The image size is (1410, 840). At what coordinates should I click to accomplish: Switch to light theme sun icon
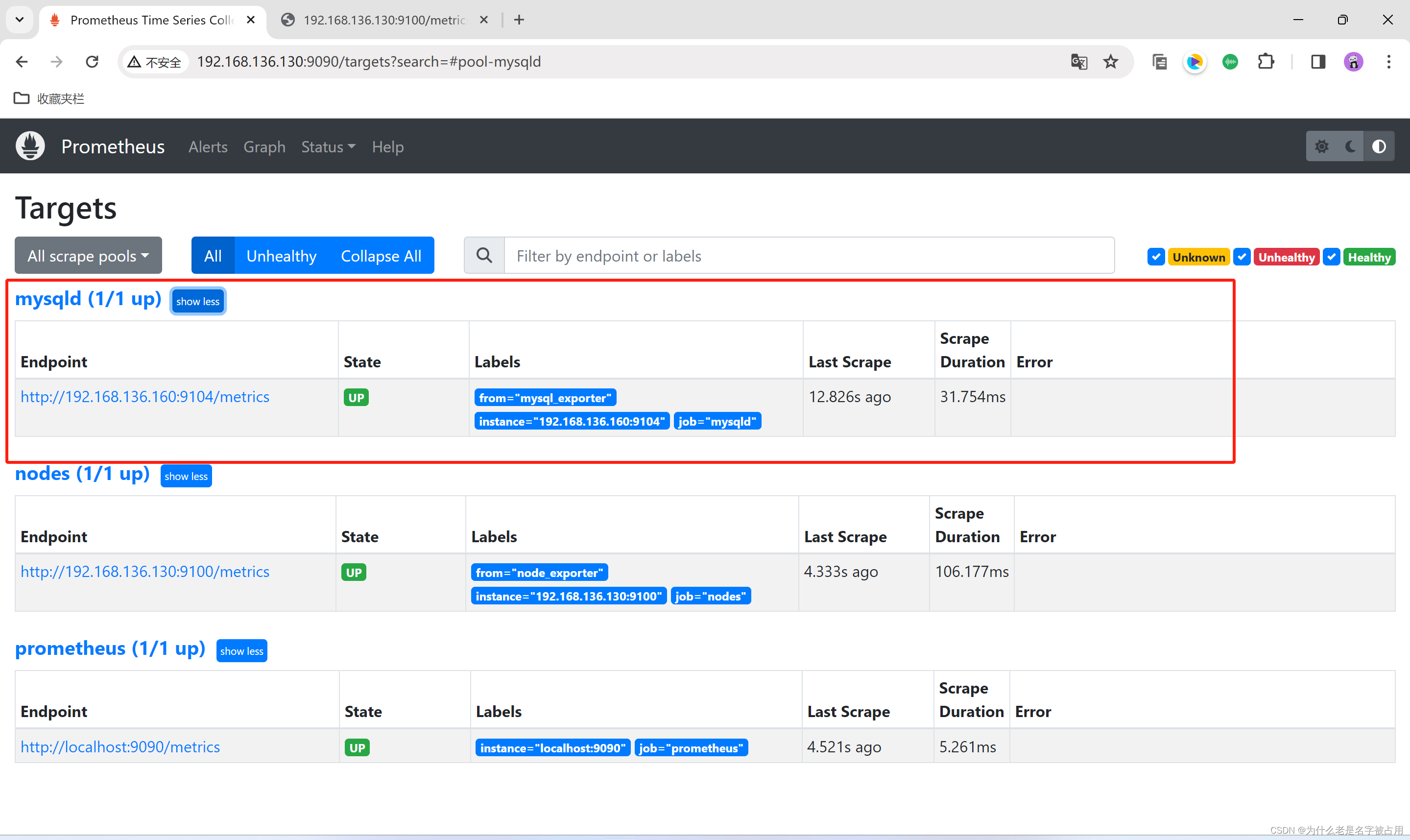coord(1321,146)
